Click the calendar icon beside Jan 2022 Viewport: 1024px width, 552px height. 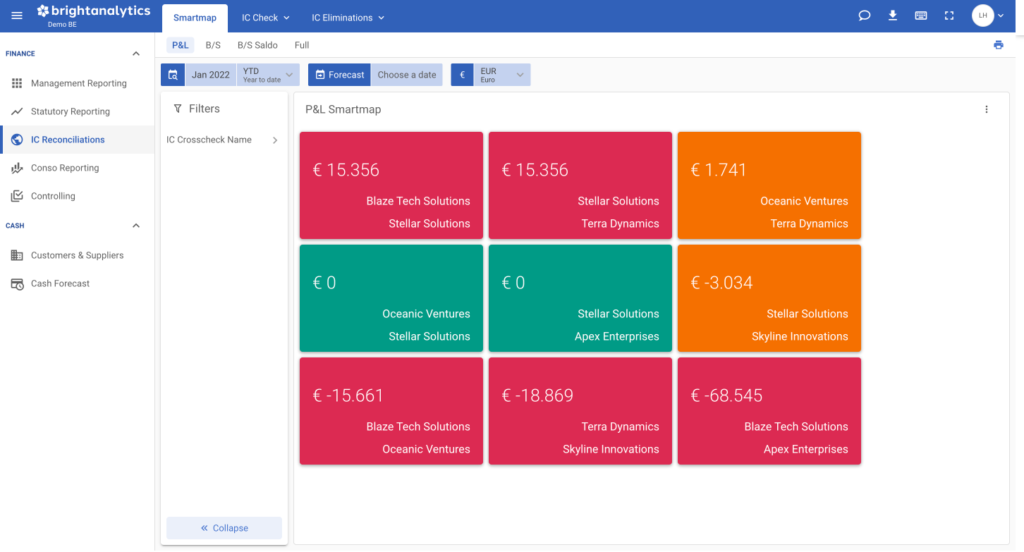173,75
